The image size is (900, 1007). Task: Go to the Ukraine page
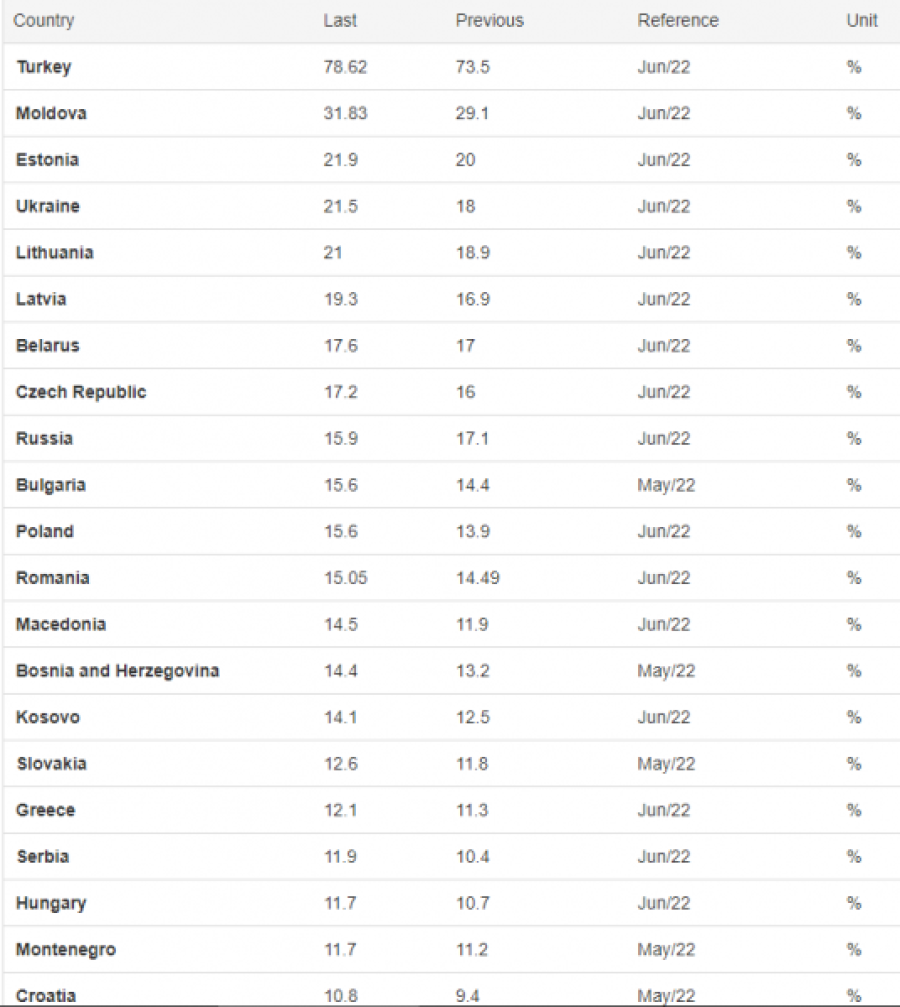click(x=48, y=206)
